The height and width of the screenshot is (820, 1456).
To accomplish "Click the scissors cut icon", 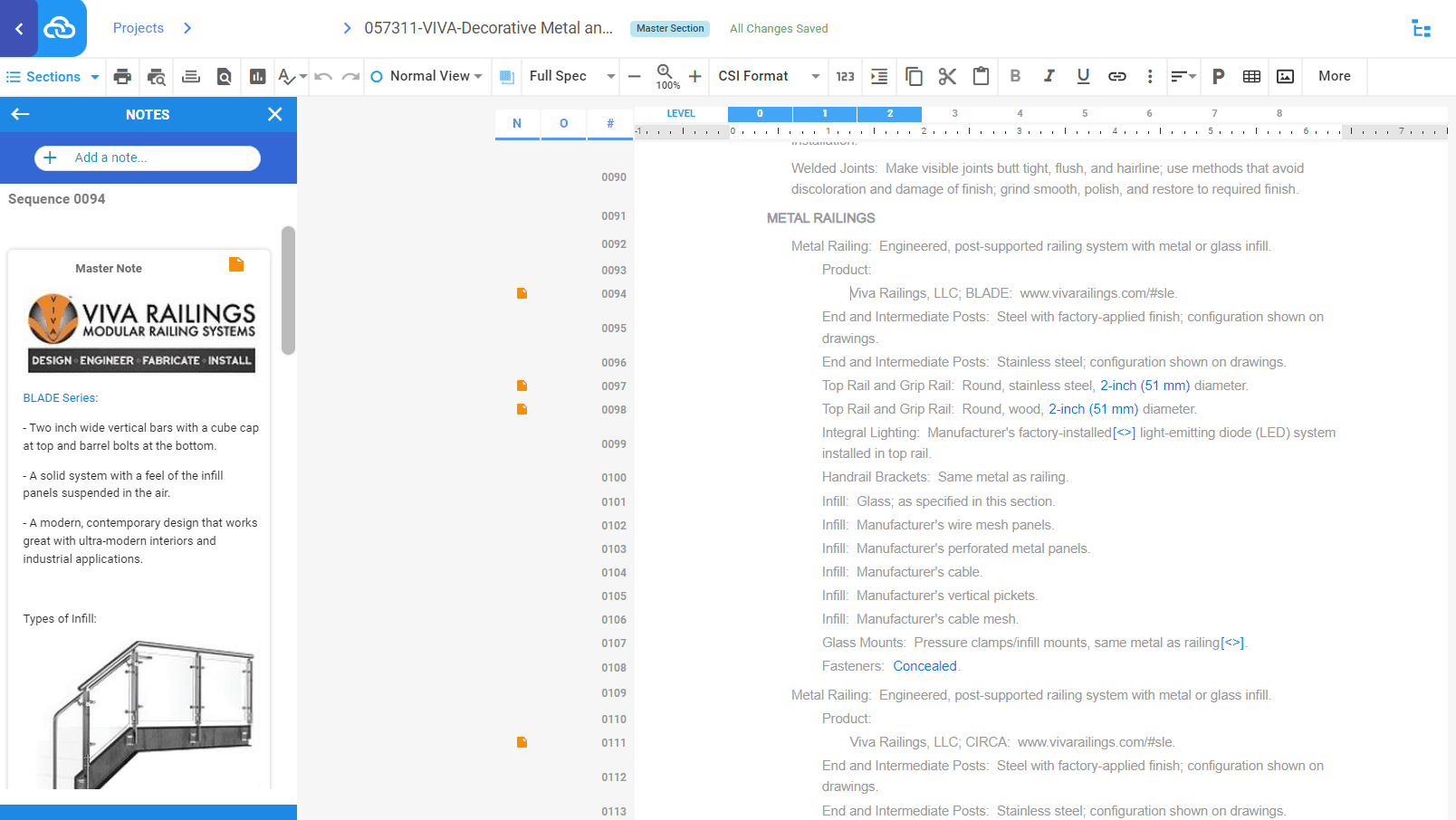I will (x=947, y=77).
